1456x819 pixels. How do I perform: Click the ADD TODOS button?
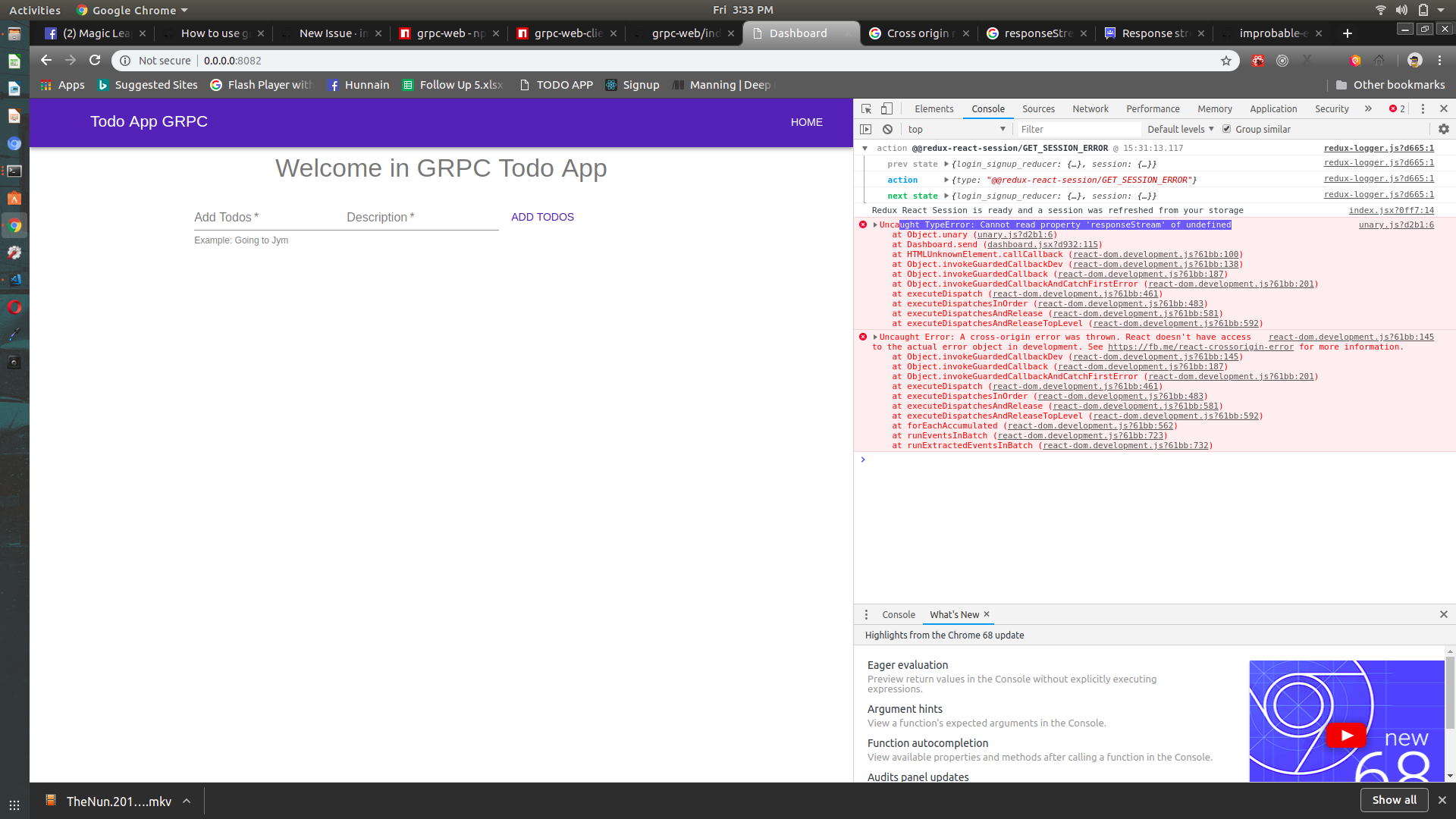[541, 217]
